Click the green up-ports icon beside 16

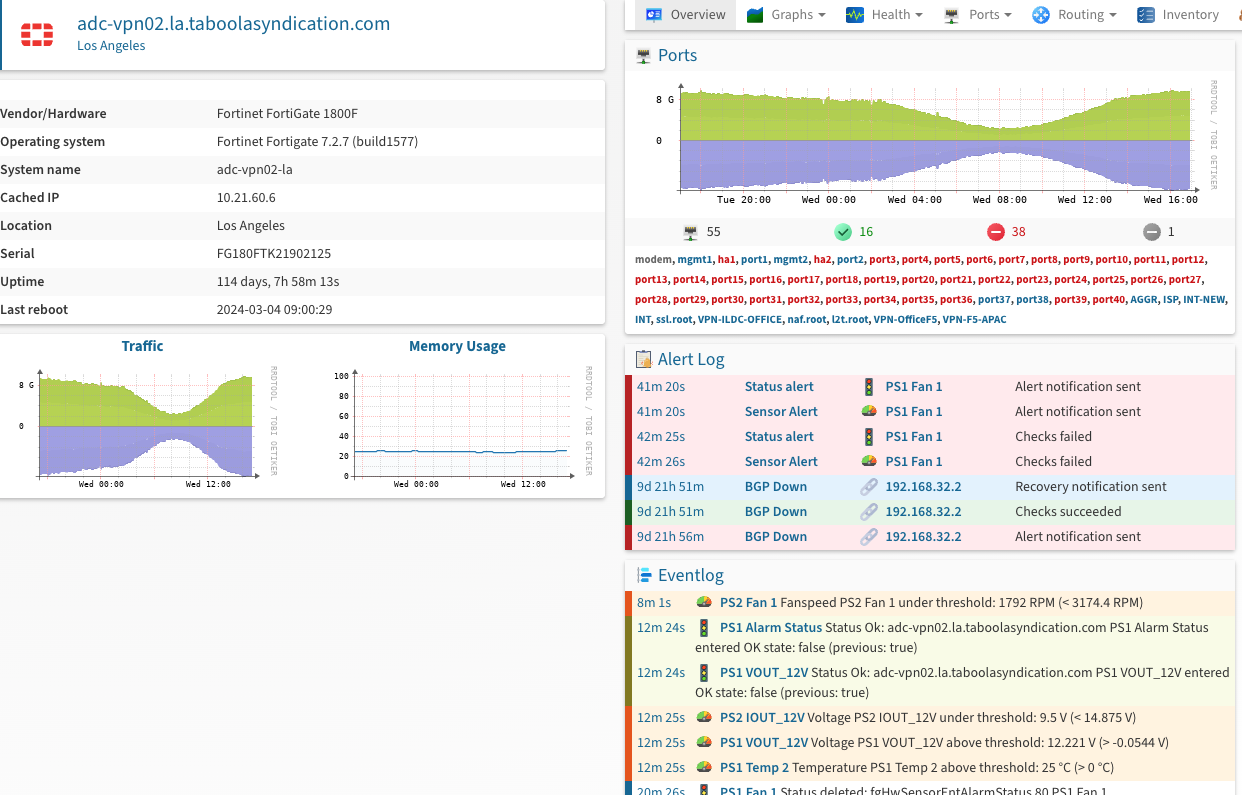pos(843,232)
